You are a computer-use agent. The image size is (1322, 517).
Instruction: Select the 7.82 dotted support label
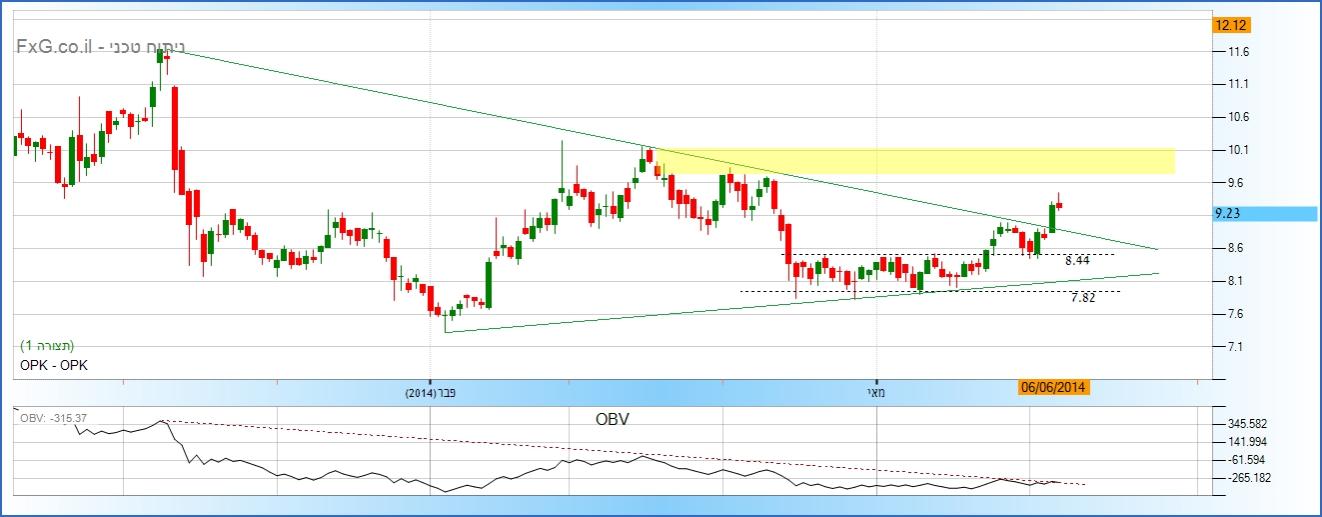tap(1082, 297)
